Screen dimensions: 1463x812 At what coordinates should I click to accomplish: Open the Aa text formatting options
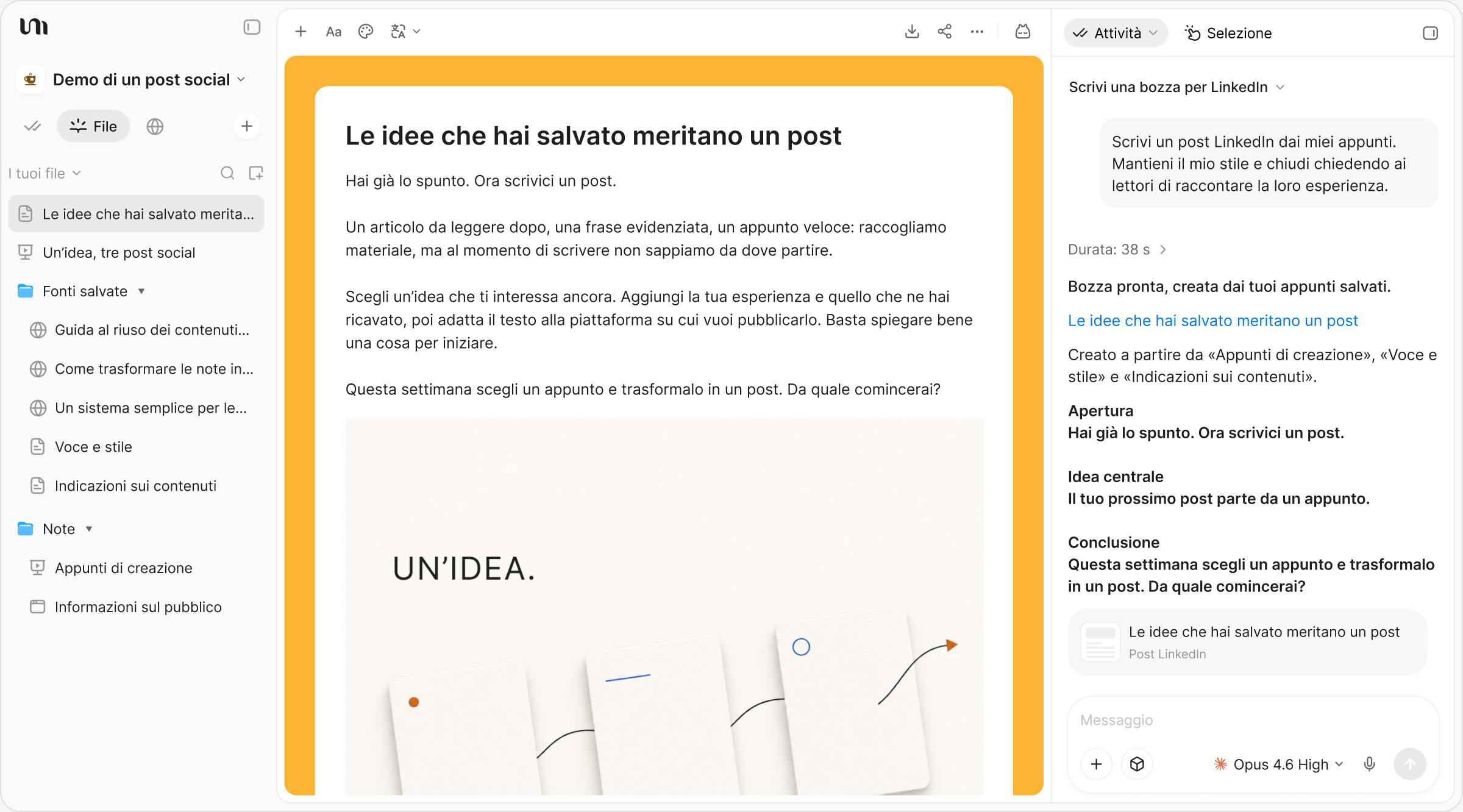tap(333, 32)
